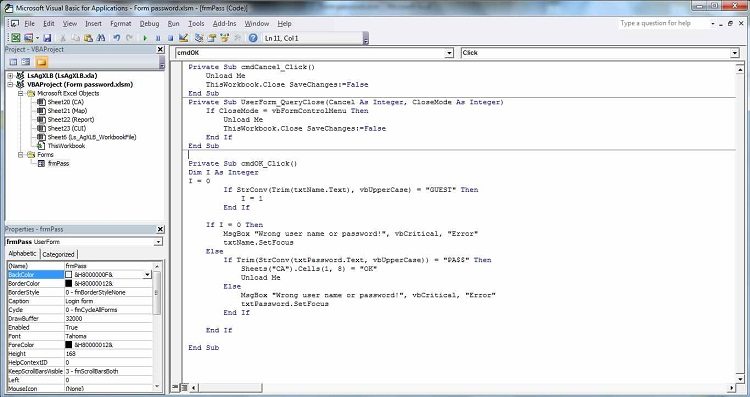Click the Undo arrow icon
750x397 pixels.
click(x=116, y=38)
